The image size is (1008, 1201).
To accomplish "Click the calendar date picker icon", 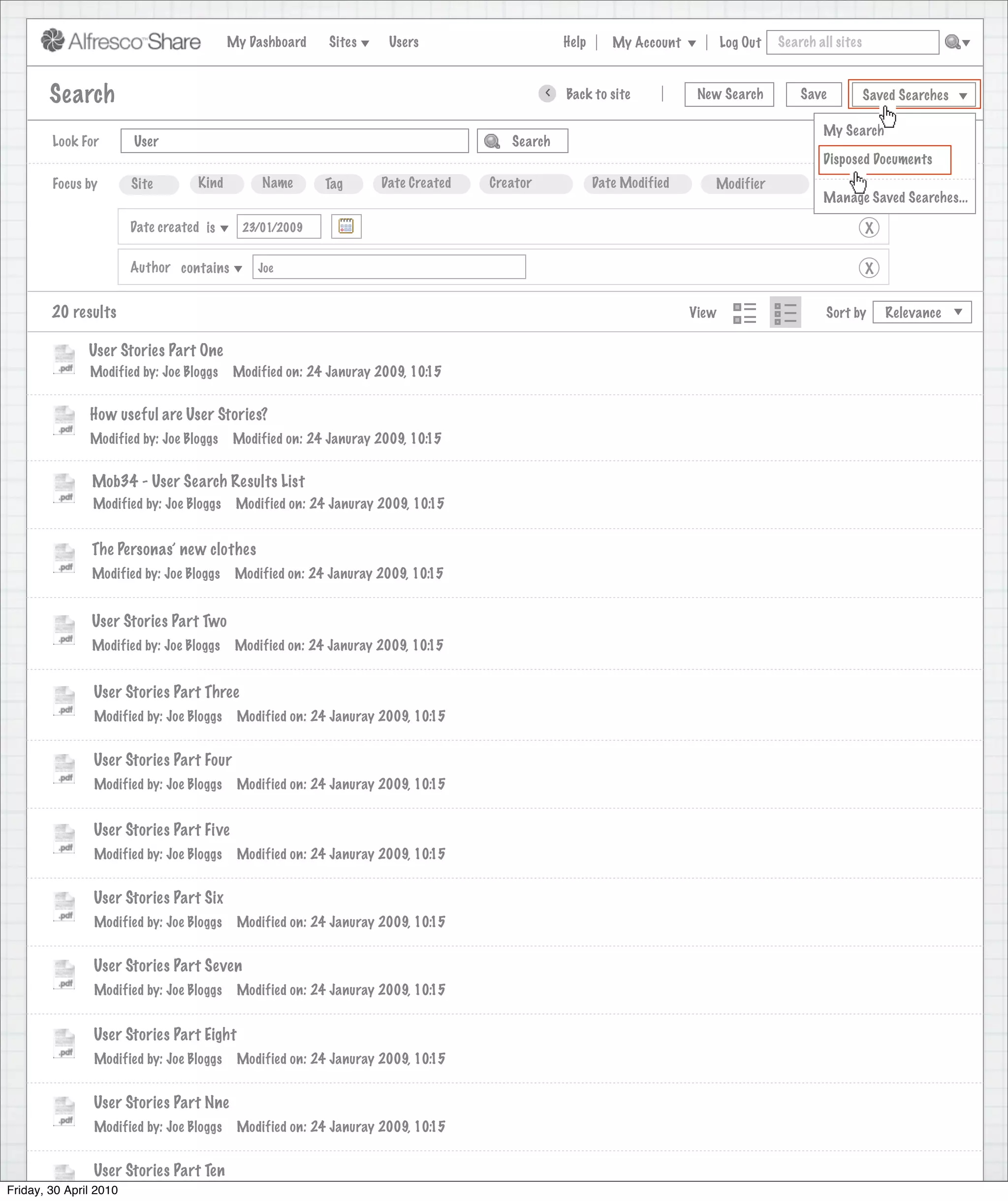I will [x=346, y=226].
